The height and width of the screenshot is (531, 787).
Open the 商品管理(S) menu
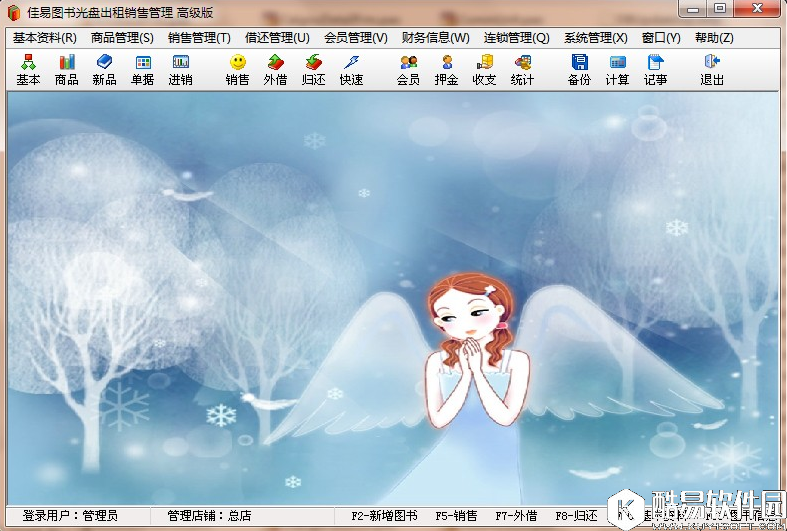pyautogui.click(x=122, y=38)
